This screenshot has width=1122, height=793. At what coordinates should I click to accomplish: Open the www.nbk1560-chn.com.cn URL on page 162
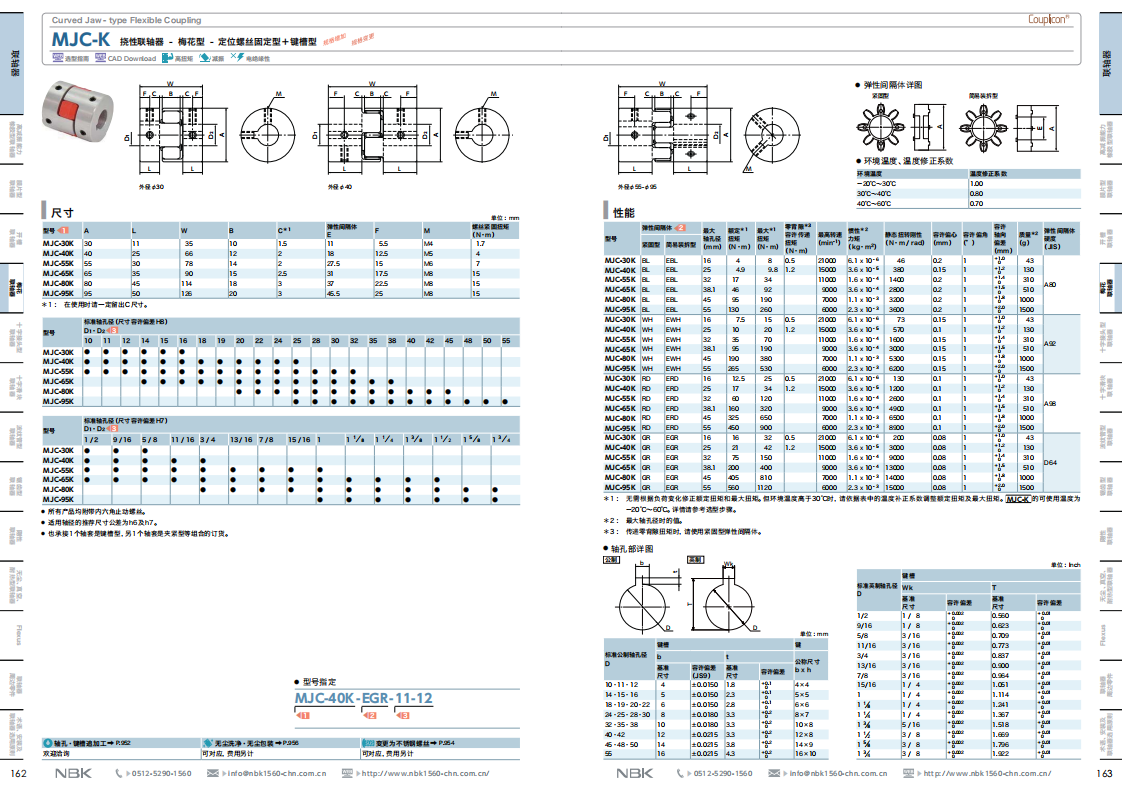click(x=425, y=774)
